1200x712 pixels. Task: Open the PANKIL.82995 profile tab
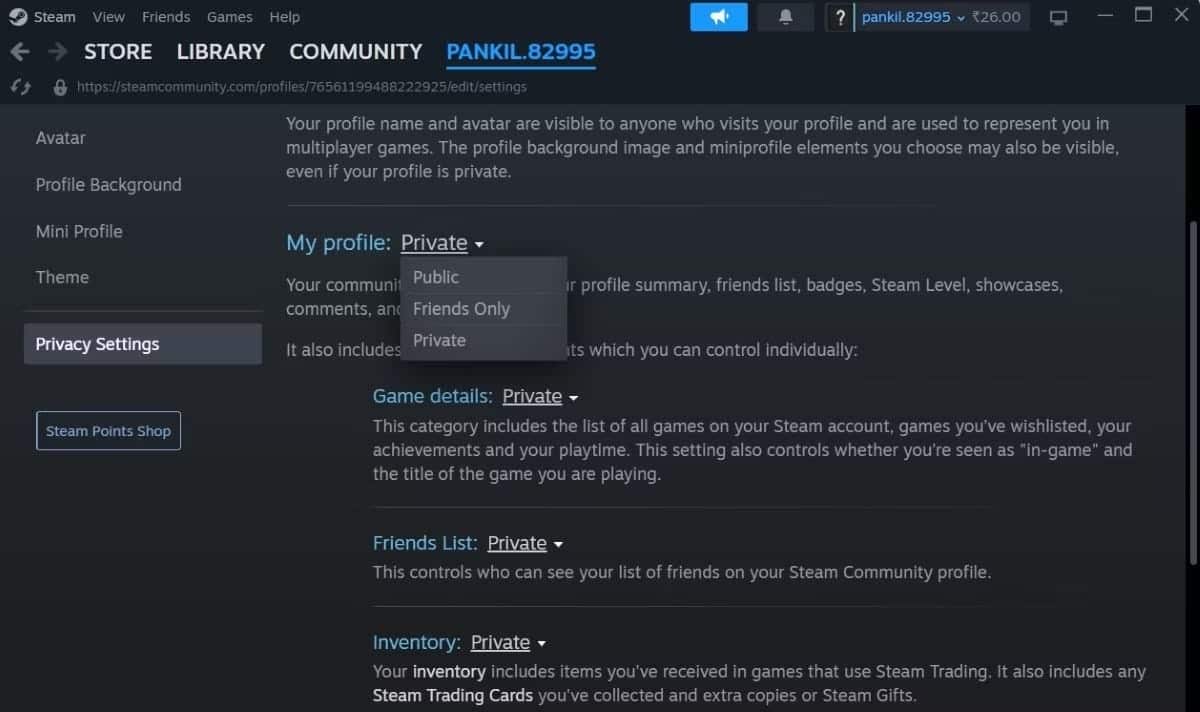521,51
